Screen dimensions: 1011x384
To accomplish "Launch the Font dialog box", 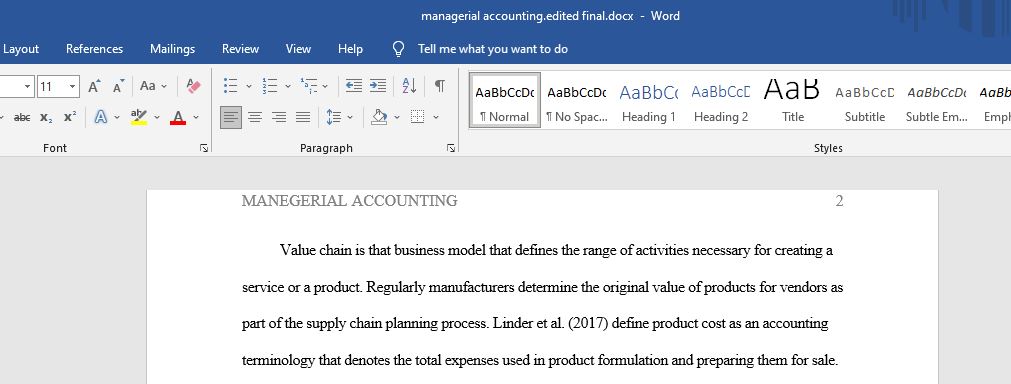I will click(204, 148).
